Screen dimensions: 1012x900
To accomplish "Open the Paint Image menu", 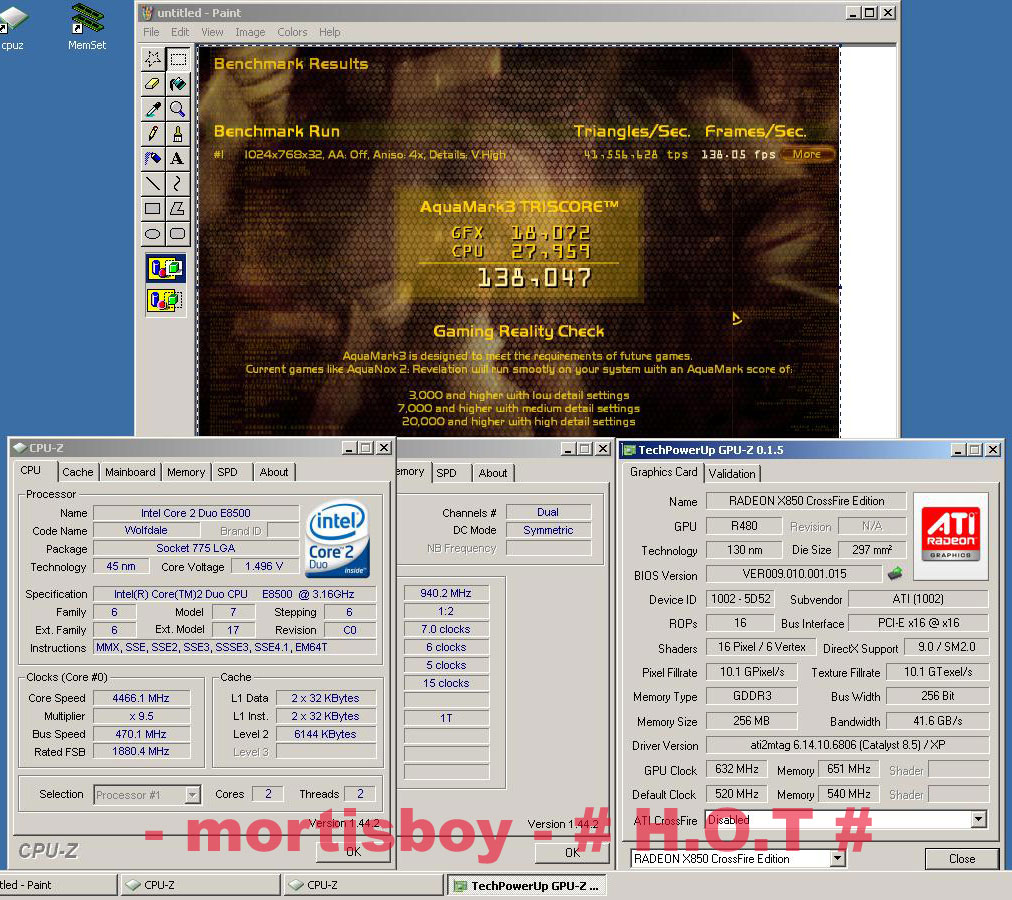I will pyautogui.click(x=250, y=32).
